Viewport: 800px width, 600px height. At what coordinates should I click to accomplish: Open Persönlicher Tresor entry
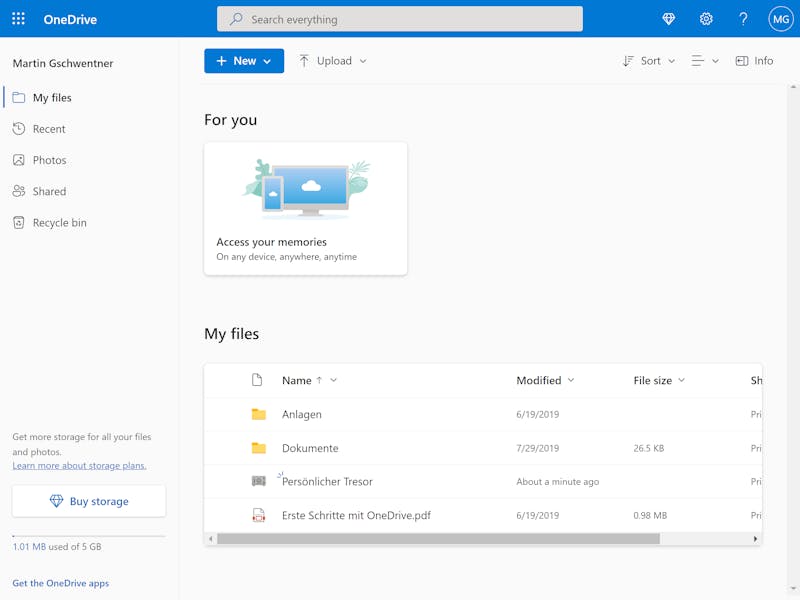coord(327,482)
